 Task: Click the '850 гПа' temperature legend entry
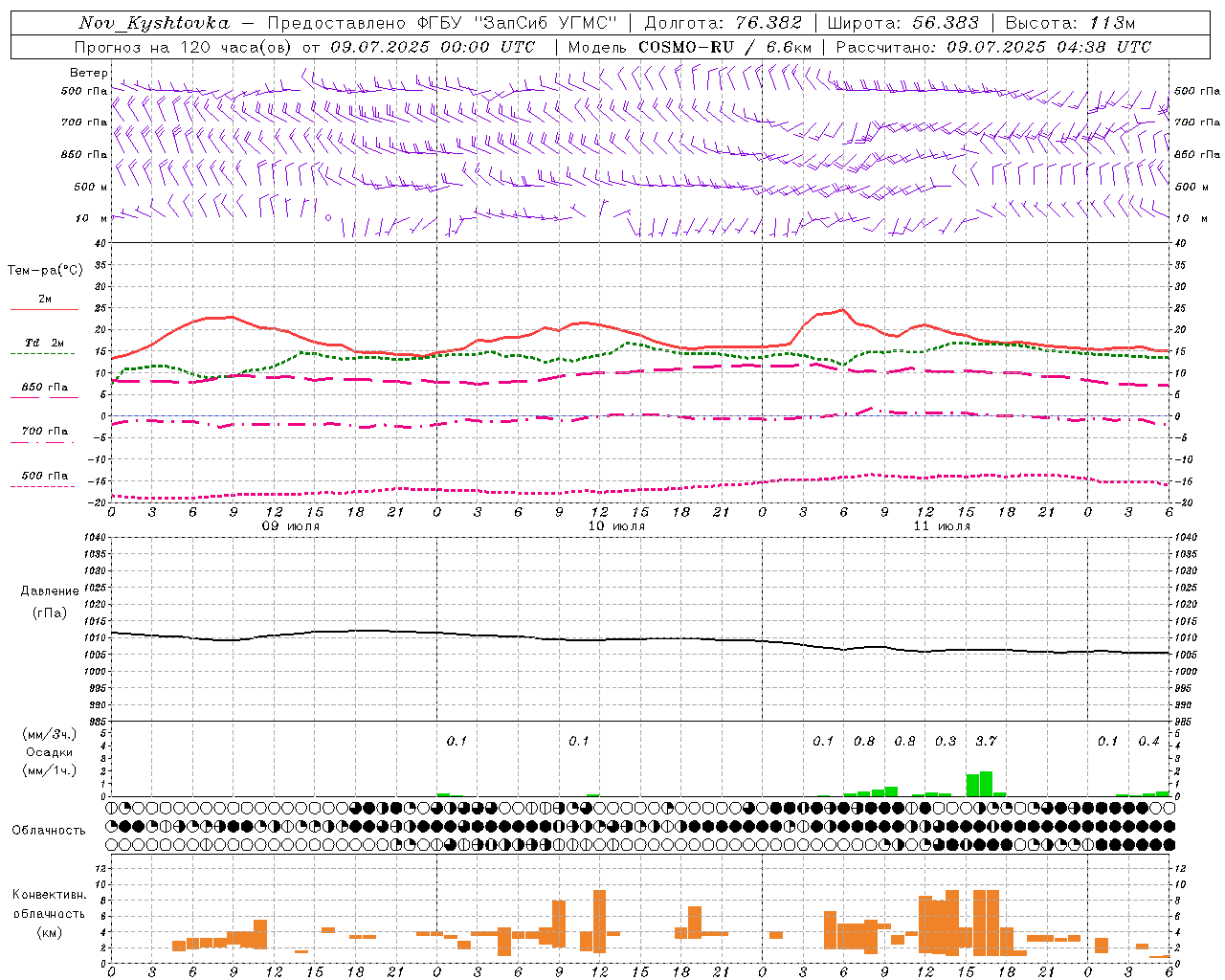coord(45,387)
